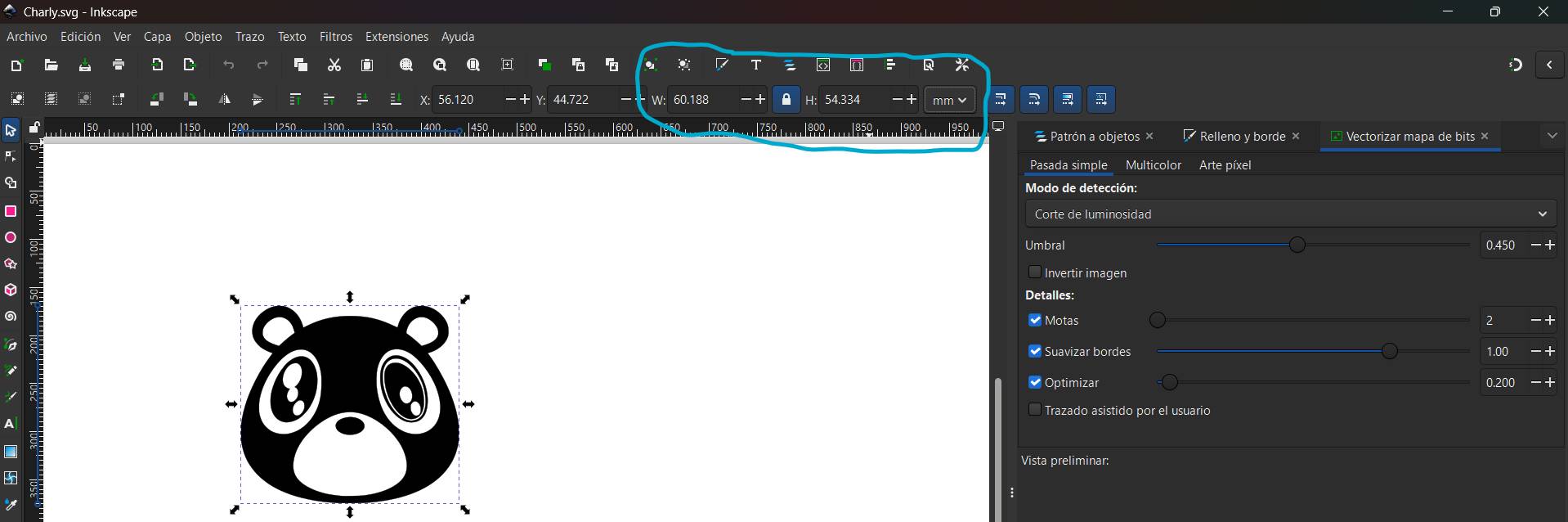Screen dimensions: 1568x522
Task: Click the Import icon
Action: pyautogui.click(x=157, y=65)
